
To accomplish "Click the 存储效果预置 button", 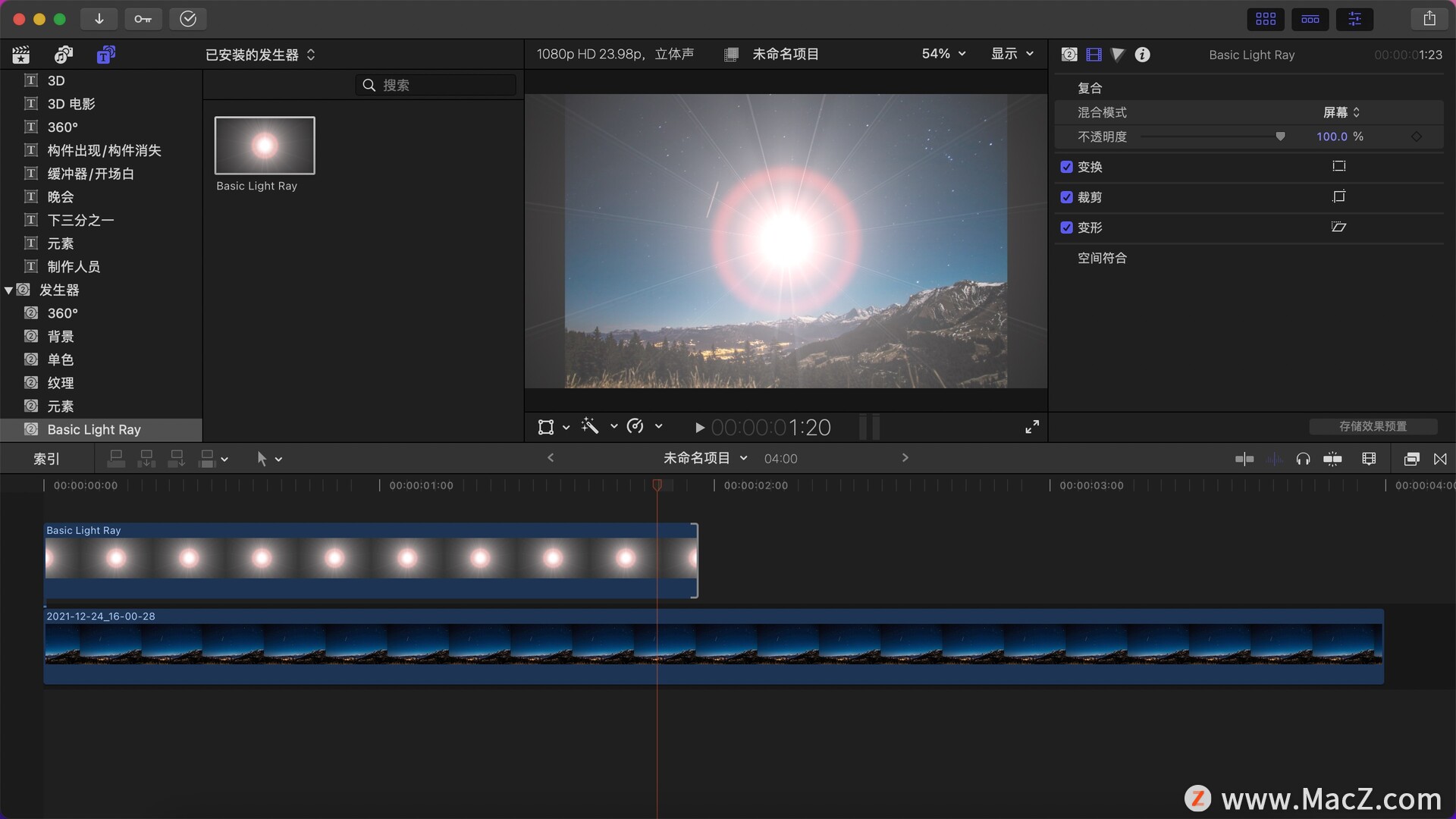I will click(x=1373, y=426).
